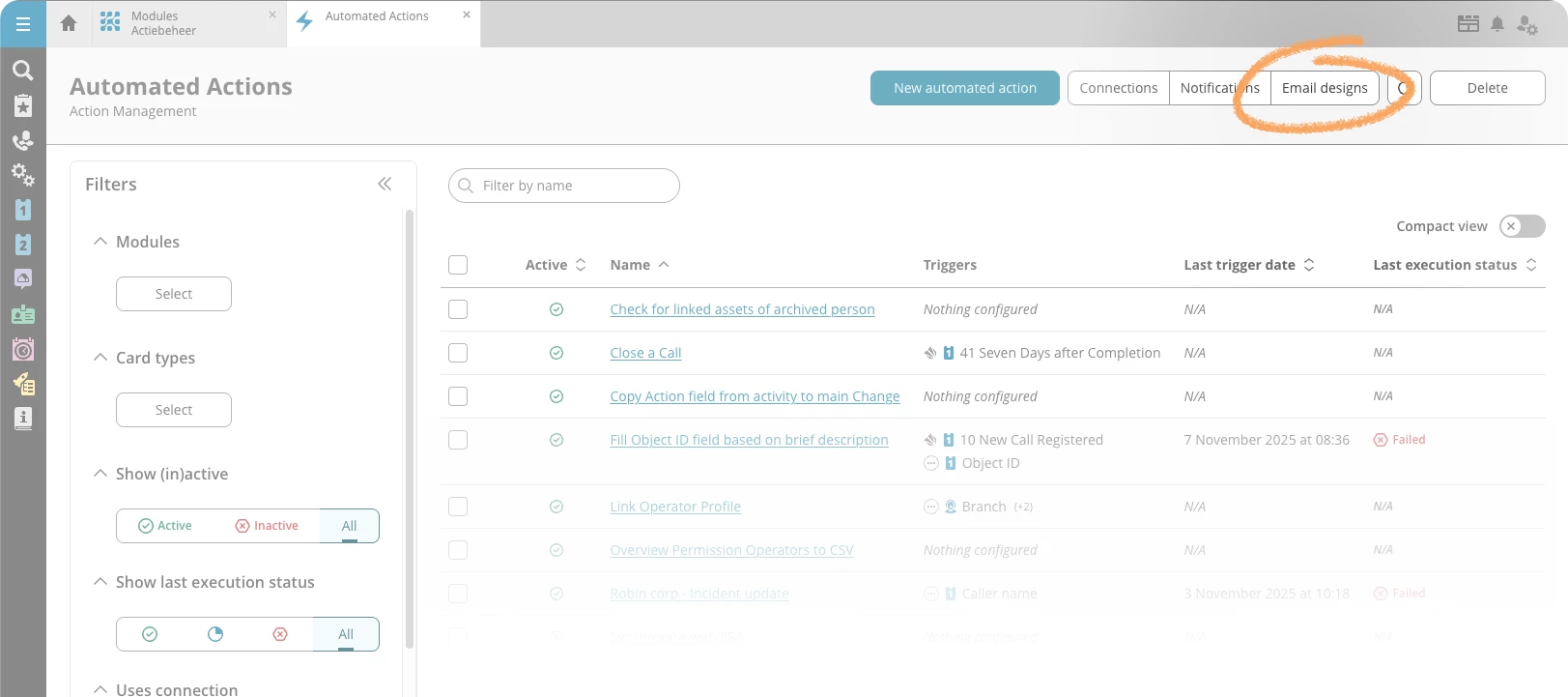Click the Delete button

tap(1488, 88)
